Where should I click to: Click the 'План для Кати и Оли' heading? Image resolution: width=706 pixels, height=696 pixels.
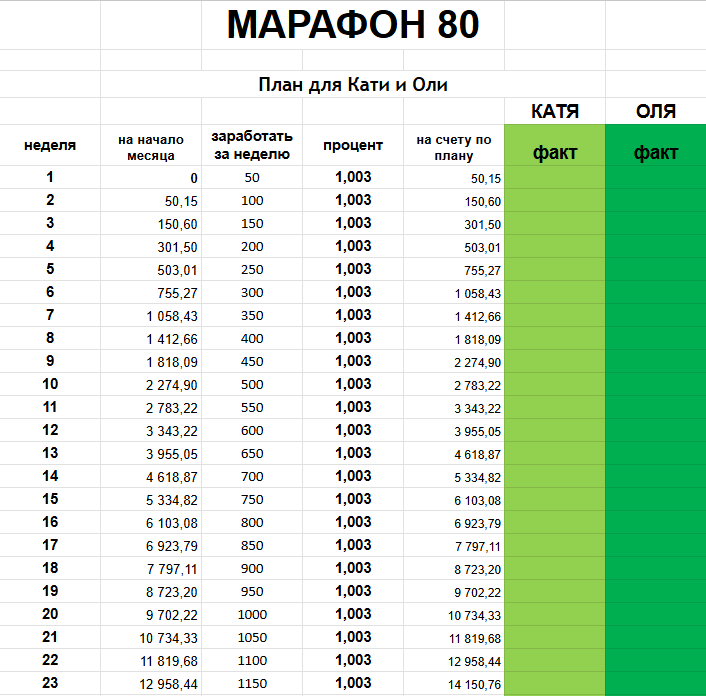click(353, 84)
